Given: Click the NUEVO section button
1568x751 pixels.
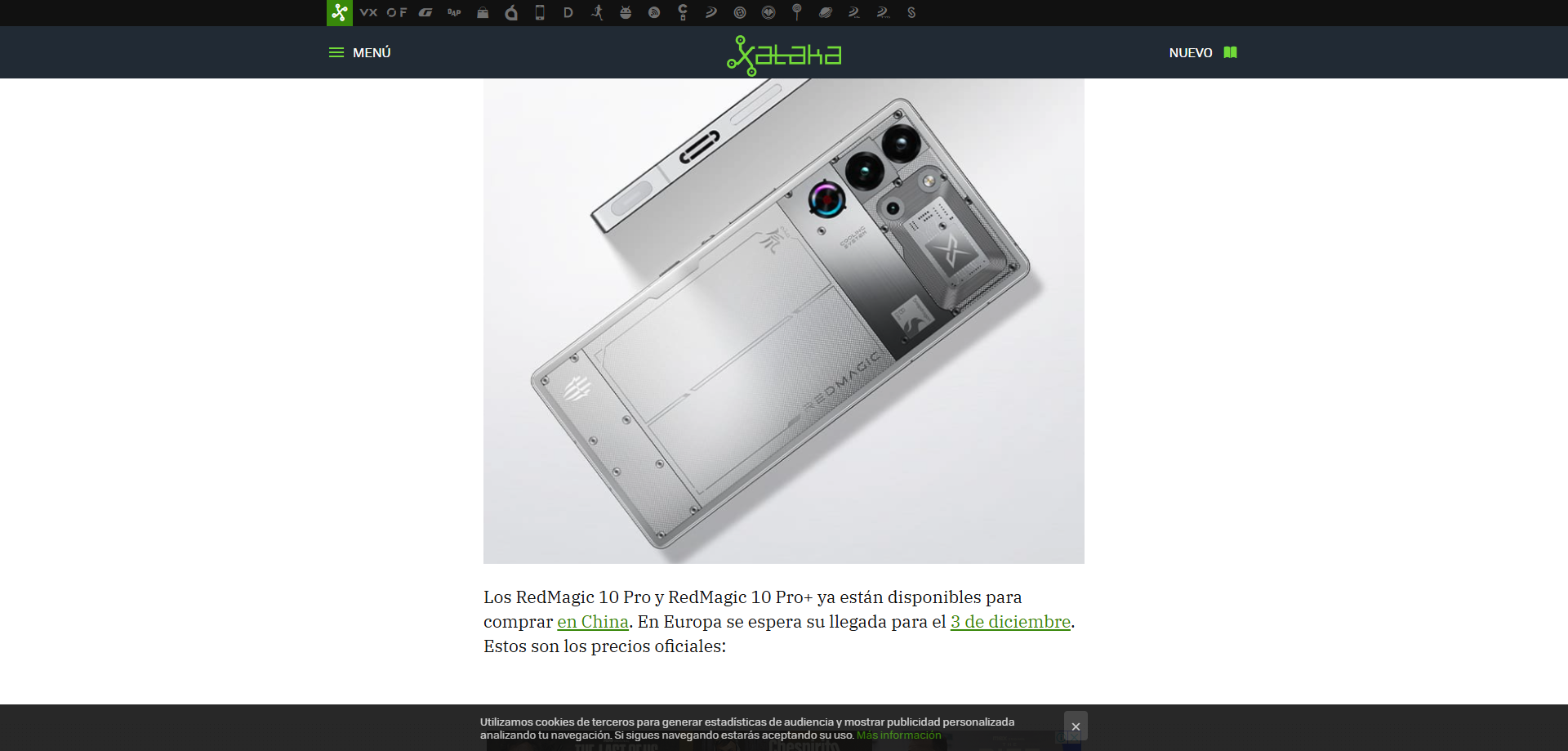Looking at the screenshot, I should (1202, 52).
